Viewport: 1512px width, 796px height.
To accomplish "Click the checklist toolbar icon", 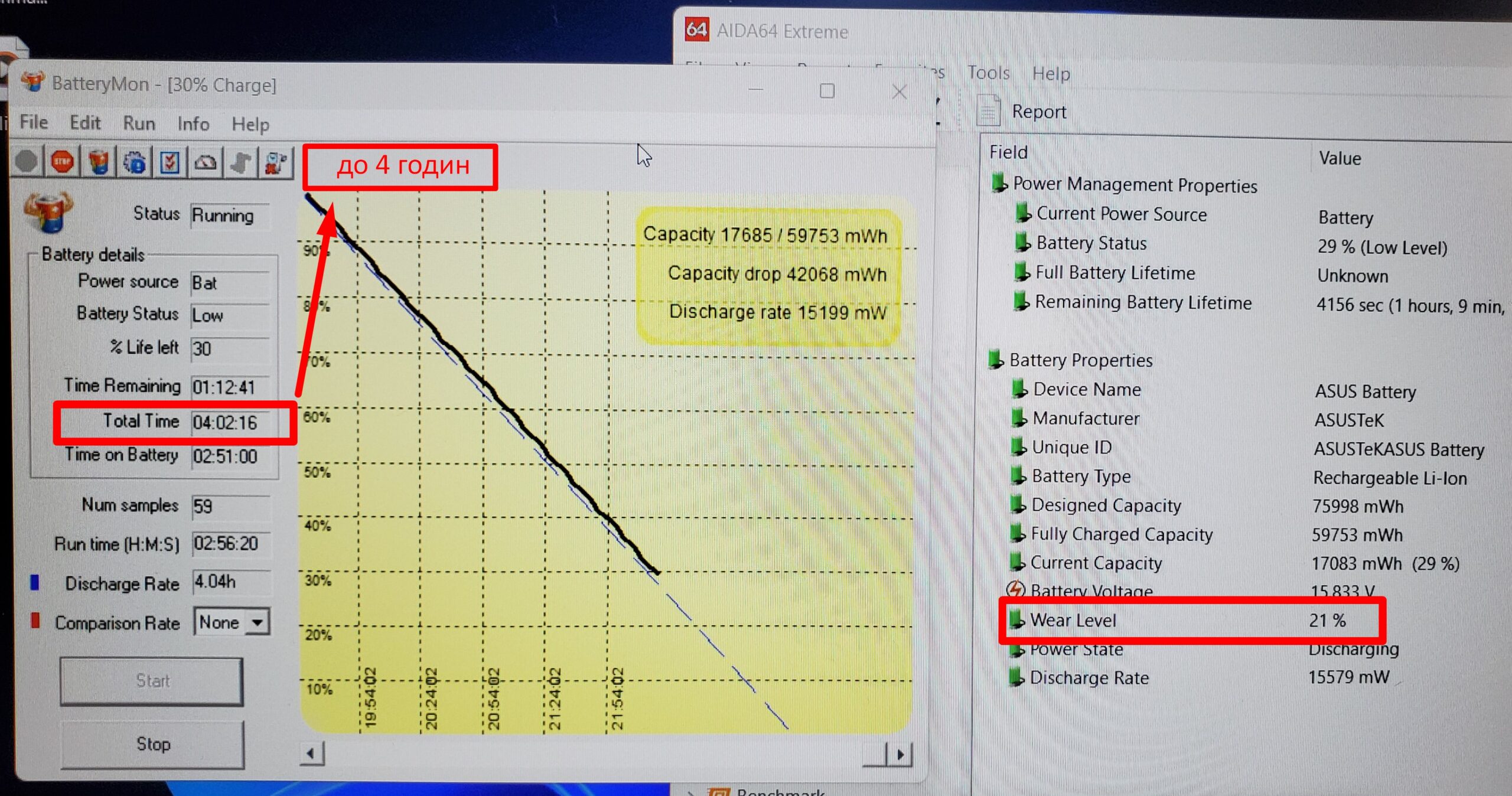I will click(x=170, y=162).
